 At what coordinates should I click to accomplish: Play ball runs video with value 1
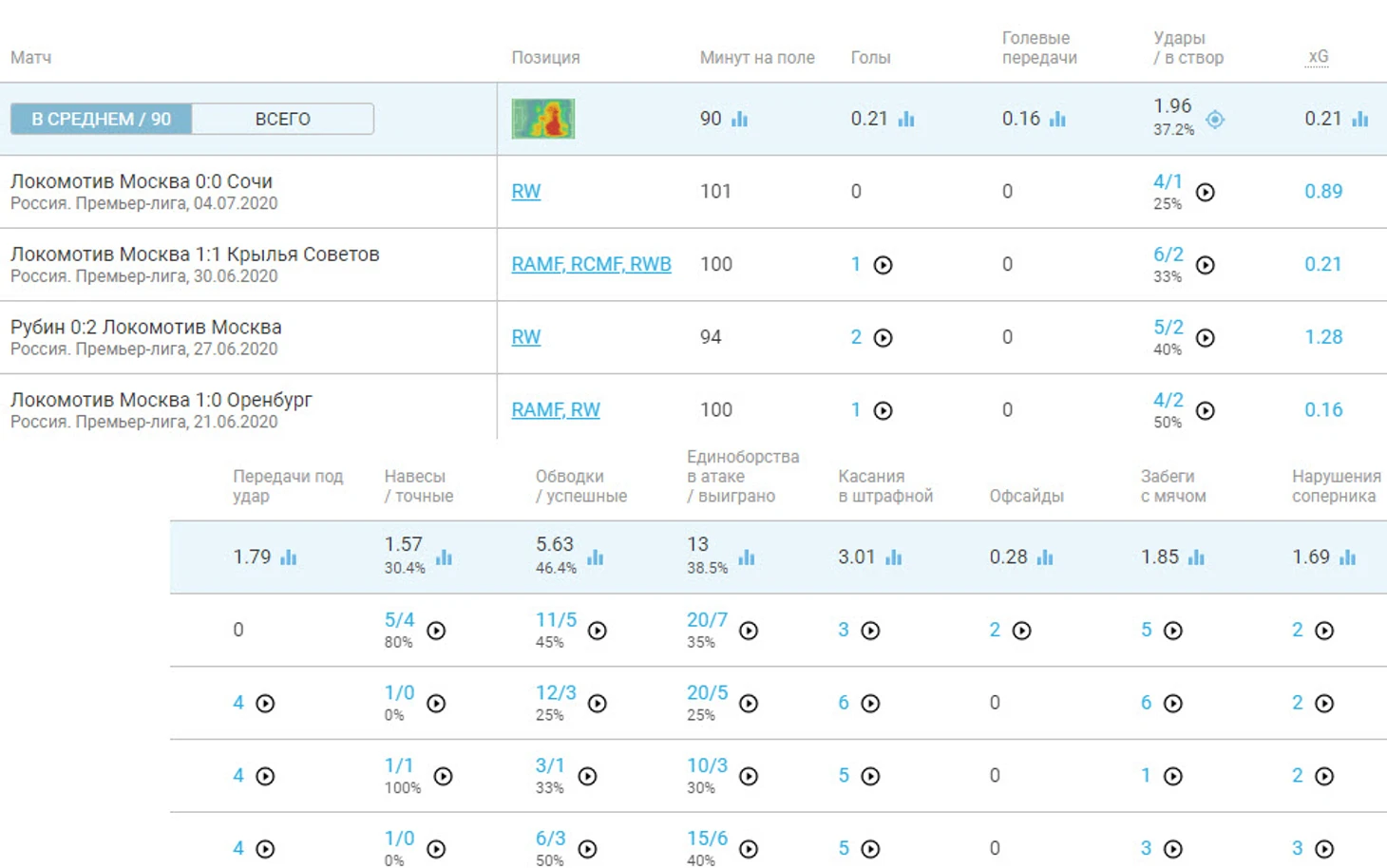coord(1173,776)
